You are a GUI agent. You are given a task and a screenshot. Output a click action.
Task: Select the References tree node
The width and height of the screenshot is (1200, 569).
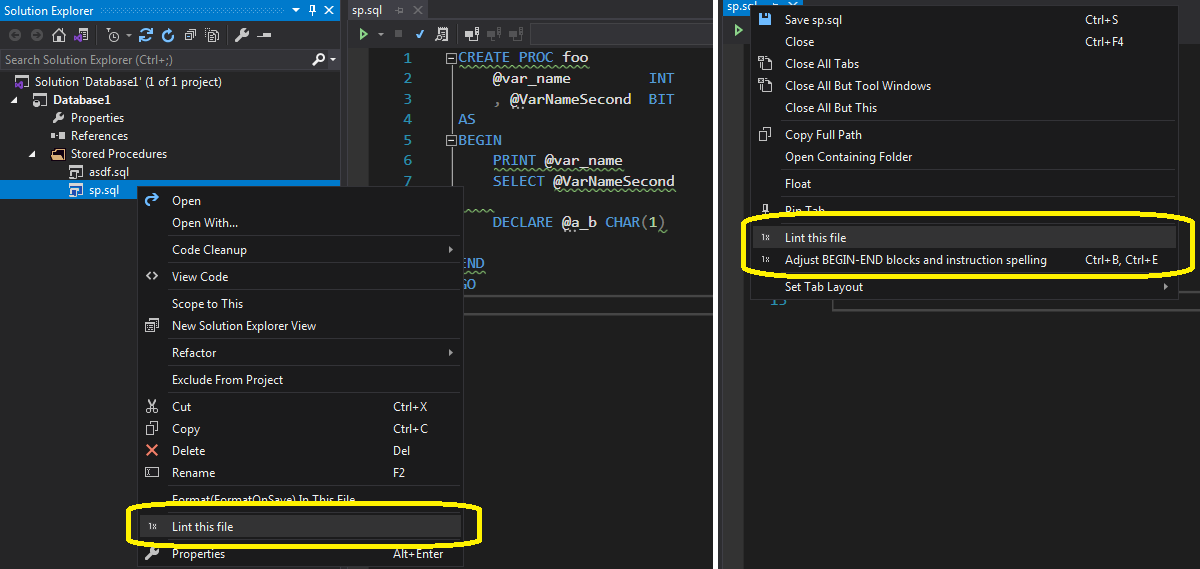point(99,136)
